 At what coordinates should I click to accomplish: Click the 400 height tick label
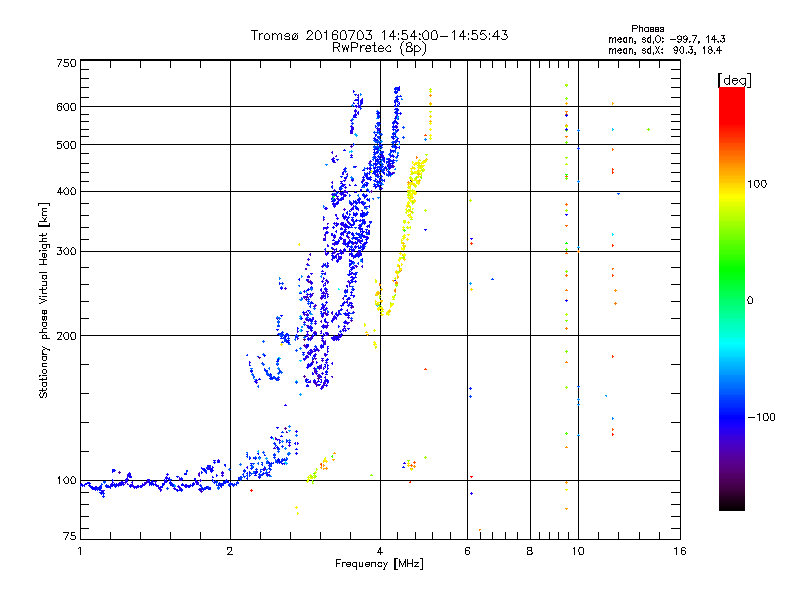pos(66,191)
